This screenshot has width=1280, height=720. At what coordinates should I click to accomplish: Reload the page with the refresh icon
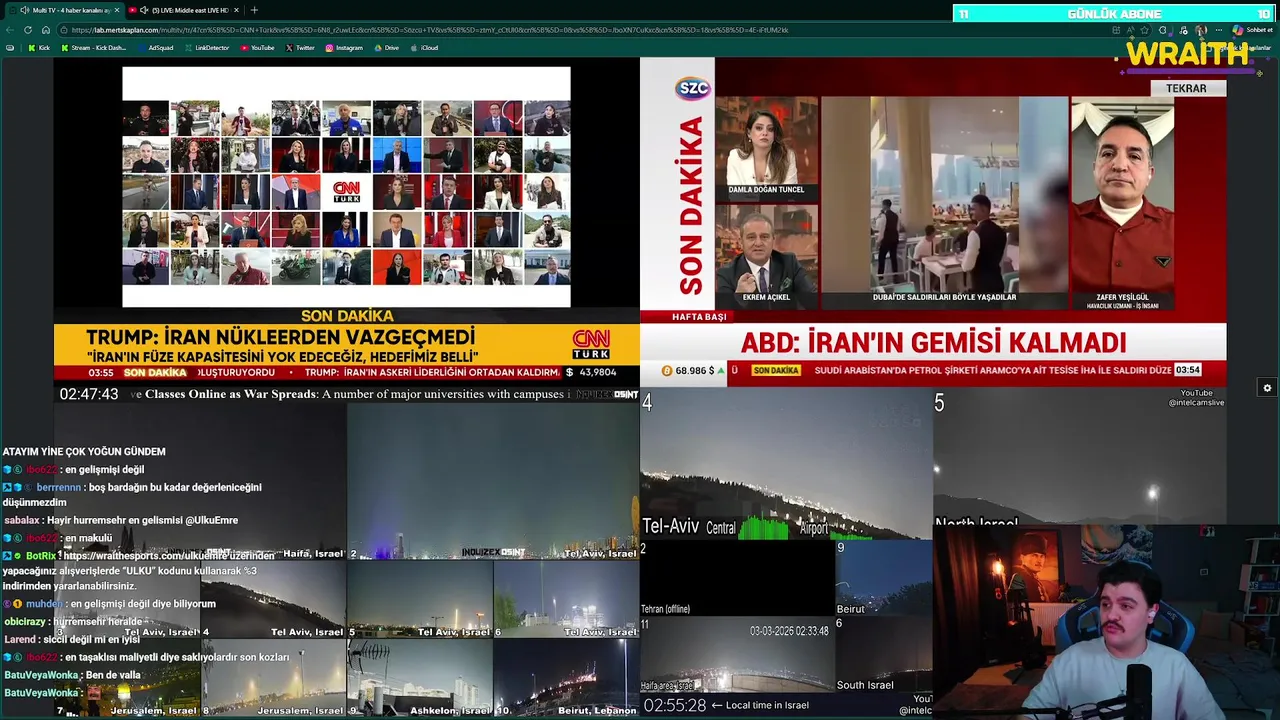click(28, 30)
